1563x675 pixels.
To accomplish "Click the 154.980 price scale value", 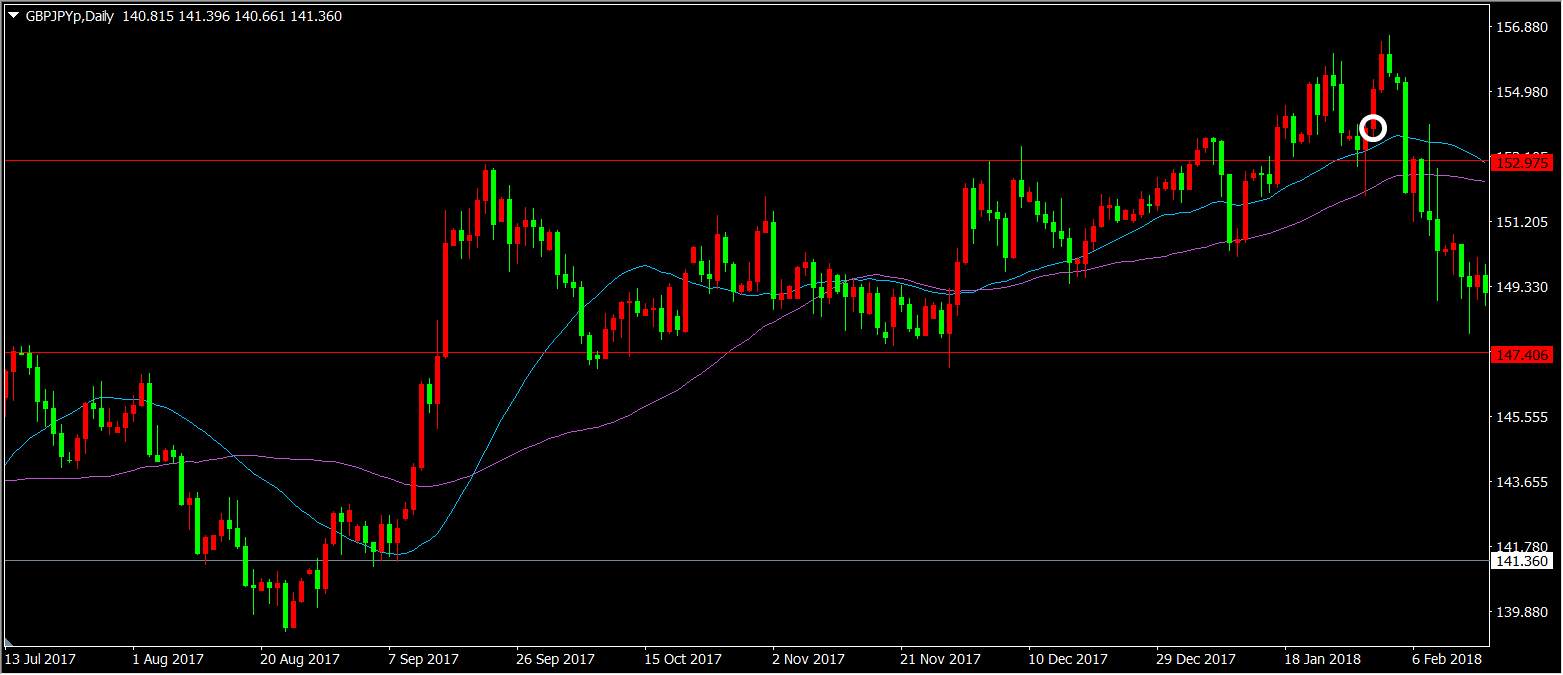I will pyautogui.click(x=1520, y=92).
